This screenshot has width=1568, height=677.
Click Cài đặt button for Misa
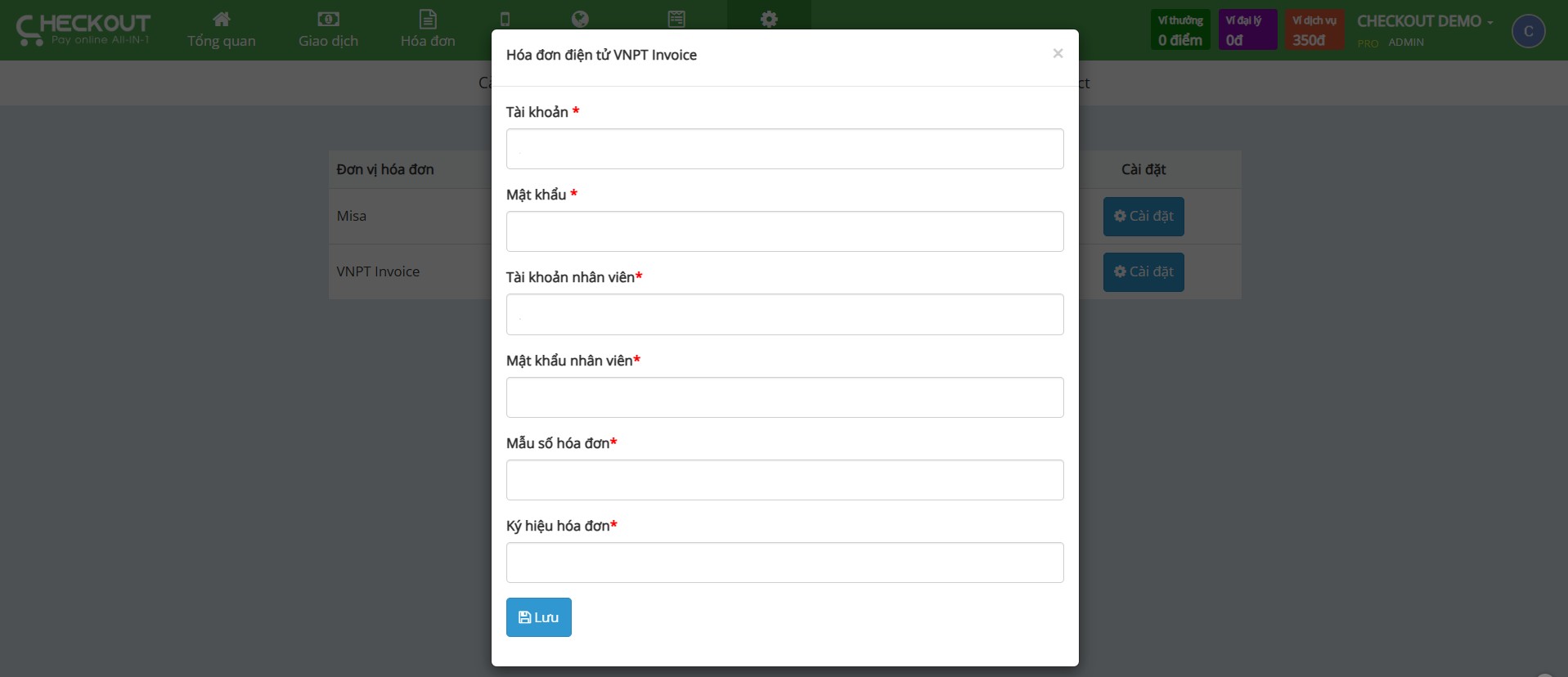point(1143,217)
